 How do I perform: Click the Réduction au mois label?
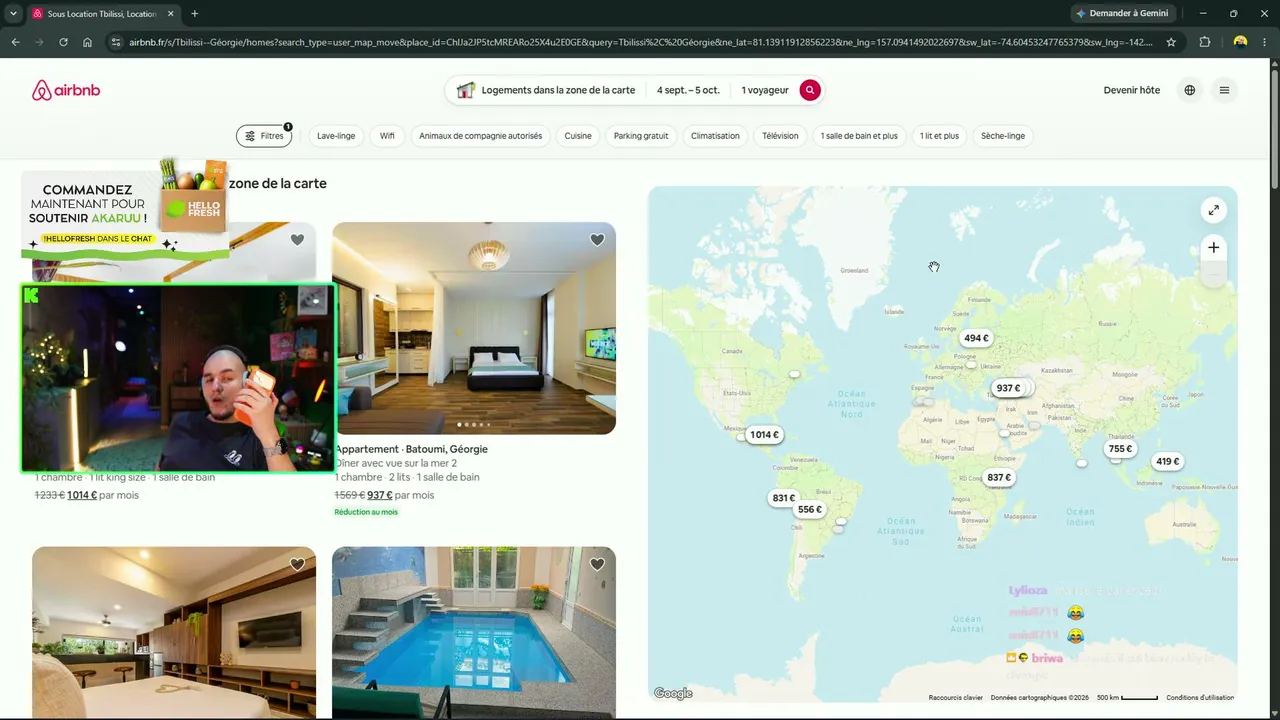[x=366, y=512]
